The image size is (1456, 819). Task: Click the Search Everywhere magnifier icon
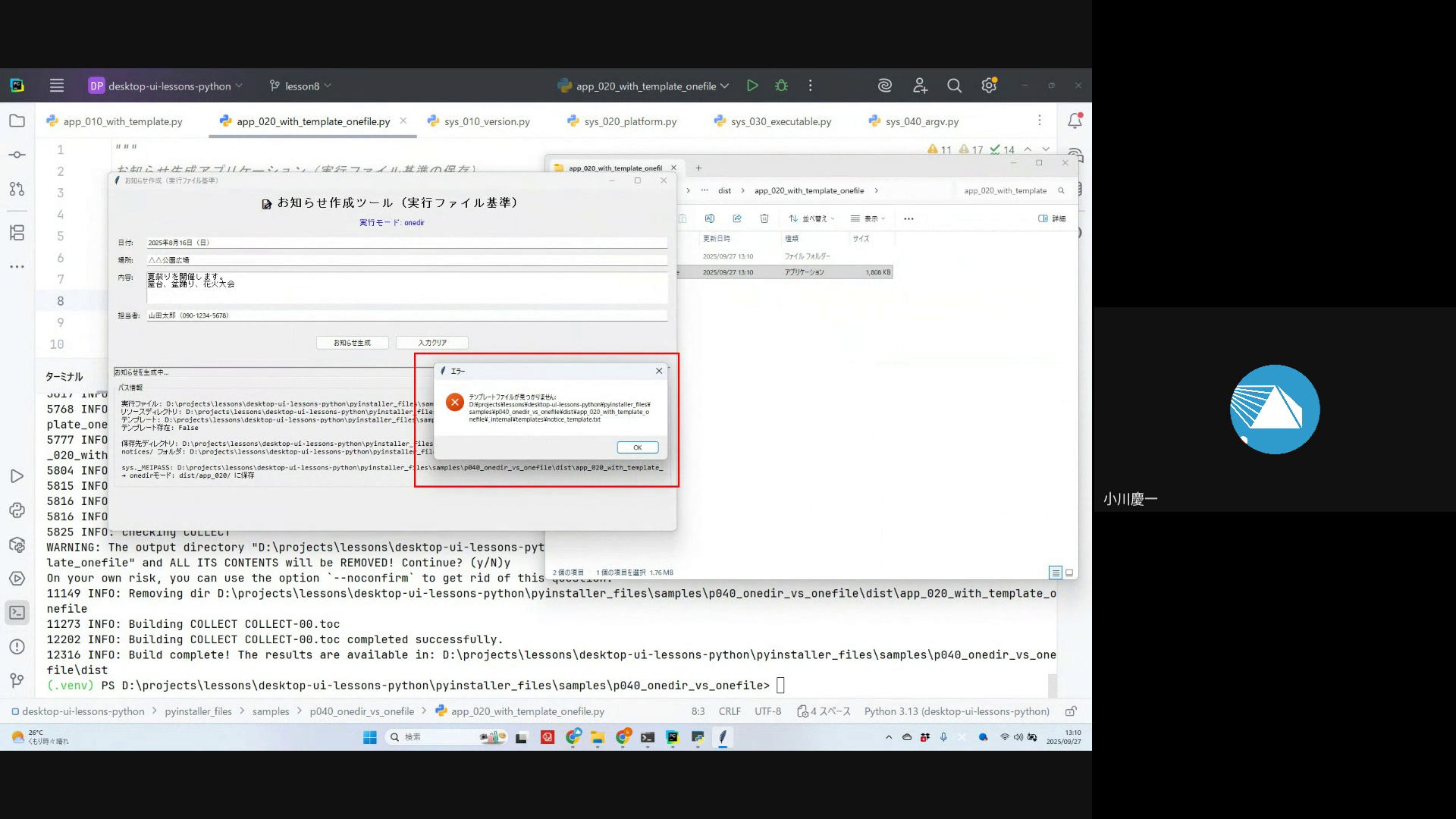coord(954,86)
